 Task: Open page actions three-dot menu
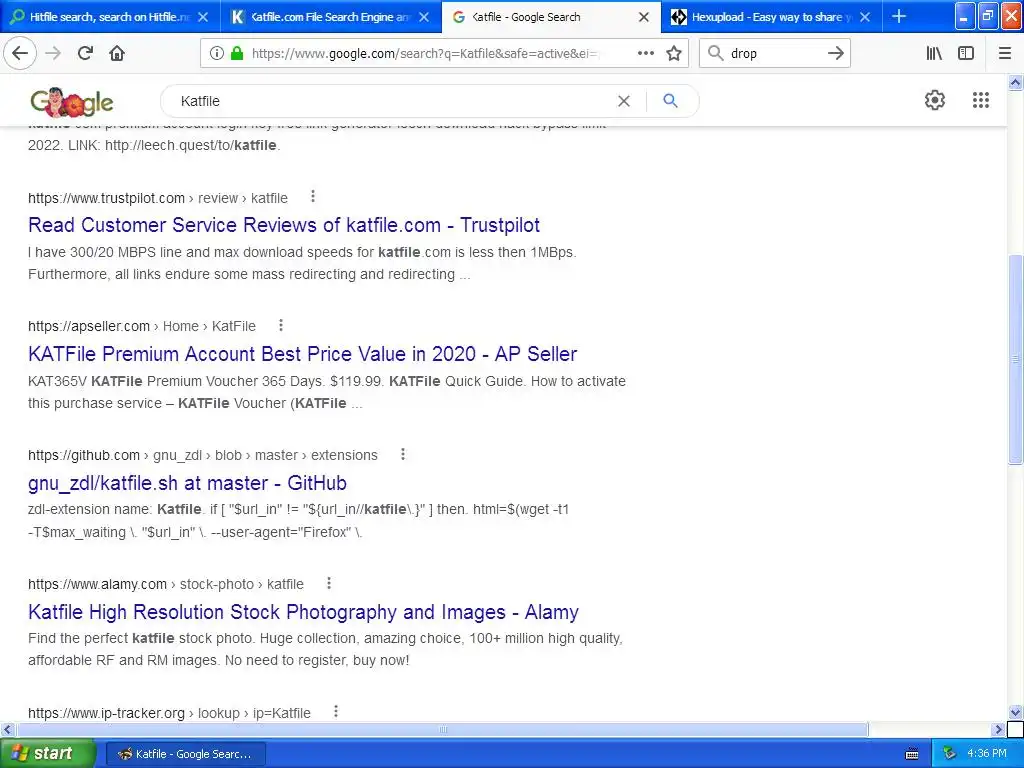645,54
